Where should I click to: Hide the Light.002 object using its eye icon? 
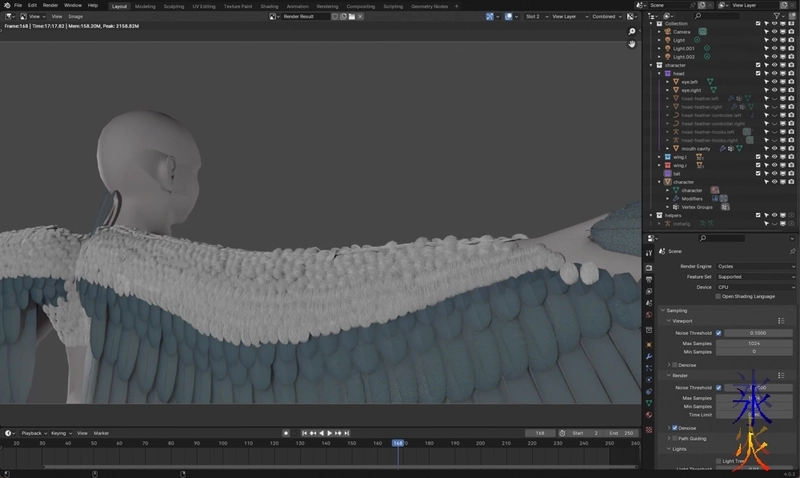(774, 57)
